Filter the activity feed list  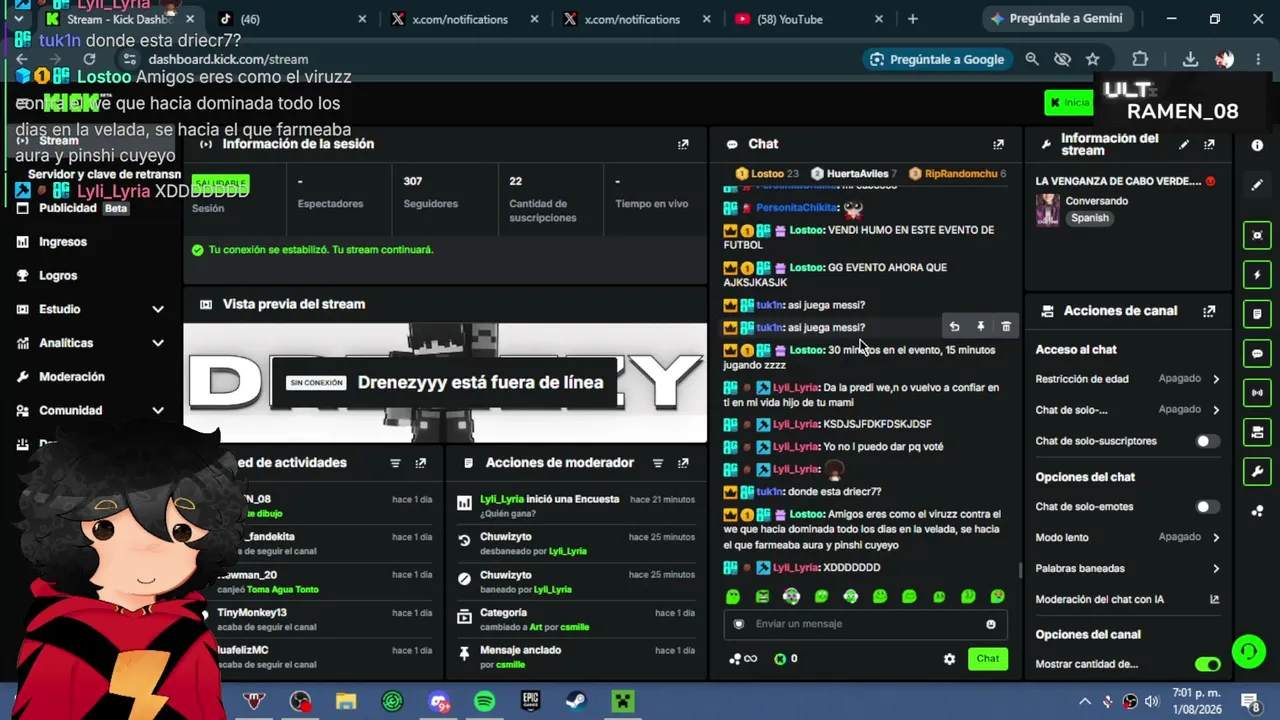[395, 463]
